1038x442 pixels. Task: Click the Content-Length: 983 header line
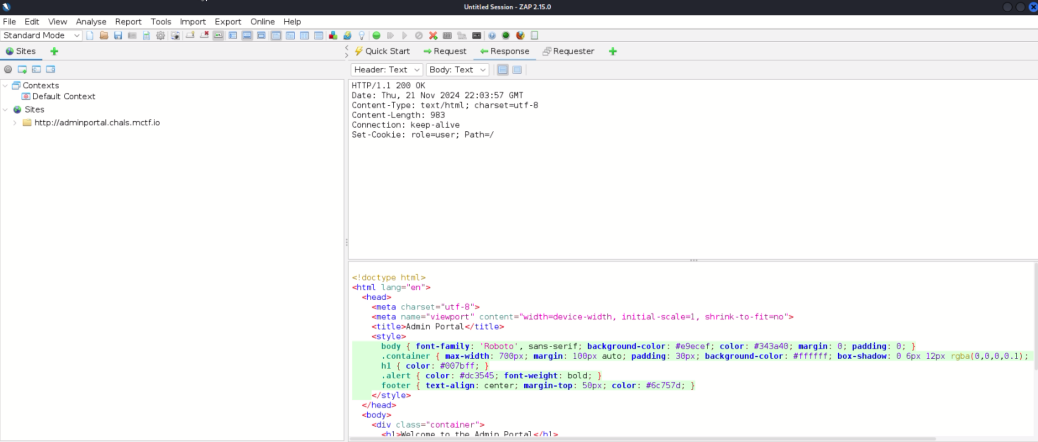399,115
